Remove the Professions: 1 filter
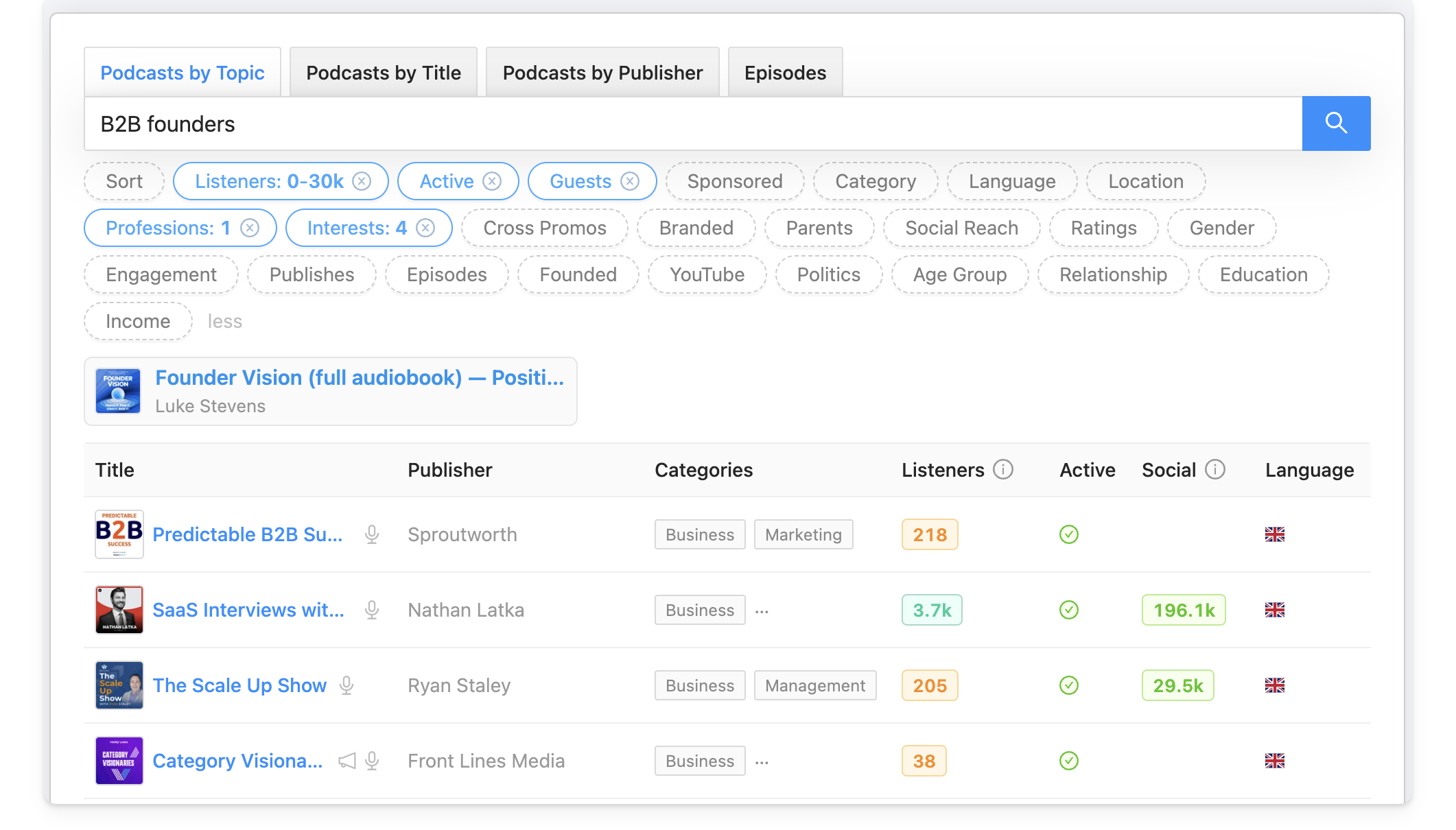 pyautogui.click(x=250, y=228)
